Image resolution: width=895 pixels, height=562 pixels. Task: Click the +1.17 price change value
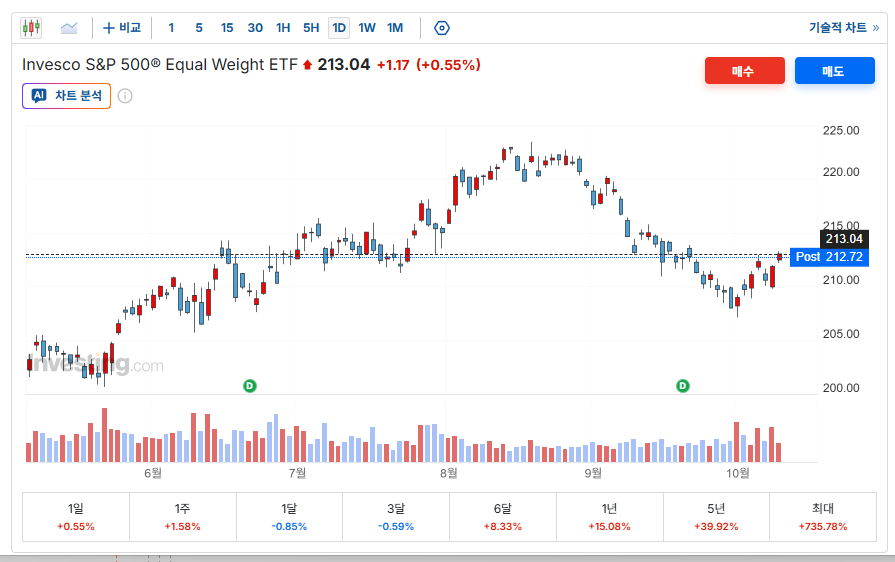pyautogui.click(x=393, y=65)
